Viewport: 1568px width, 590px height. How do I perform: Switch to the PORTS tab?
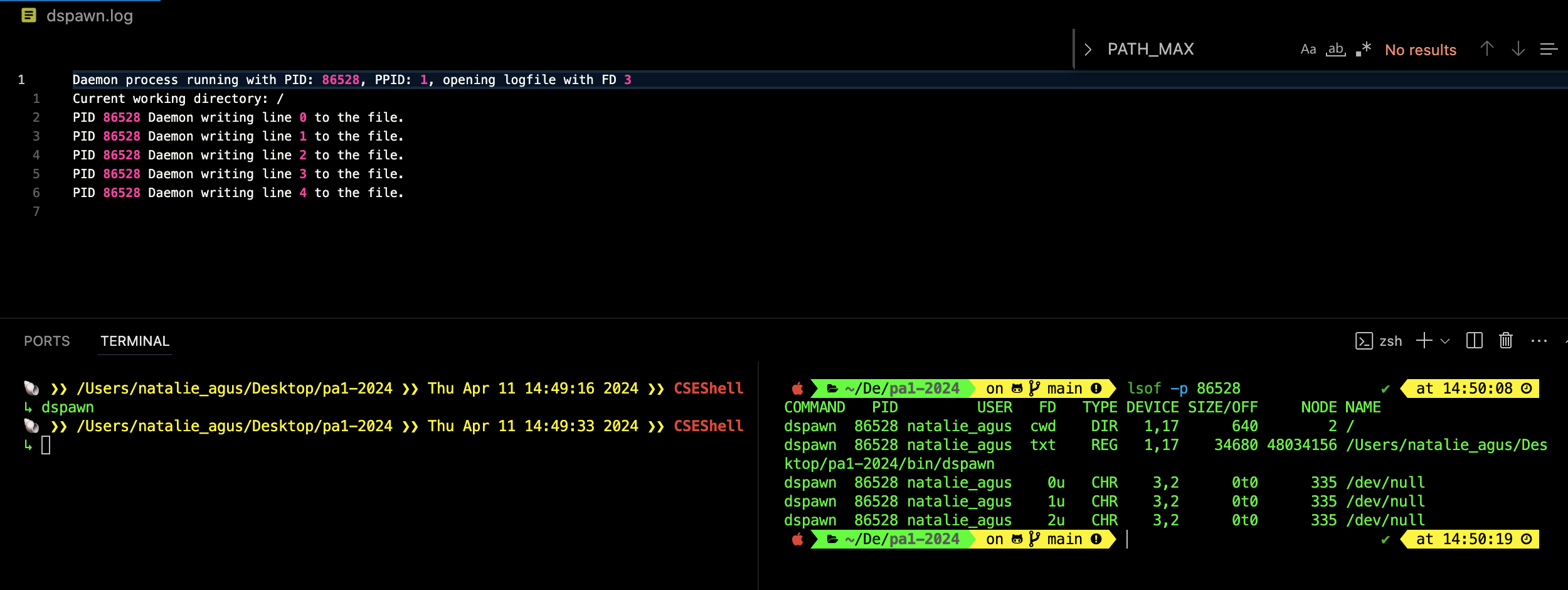(x=46, y=341)
